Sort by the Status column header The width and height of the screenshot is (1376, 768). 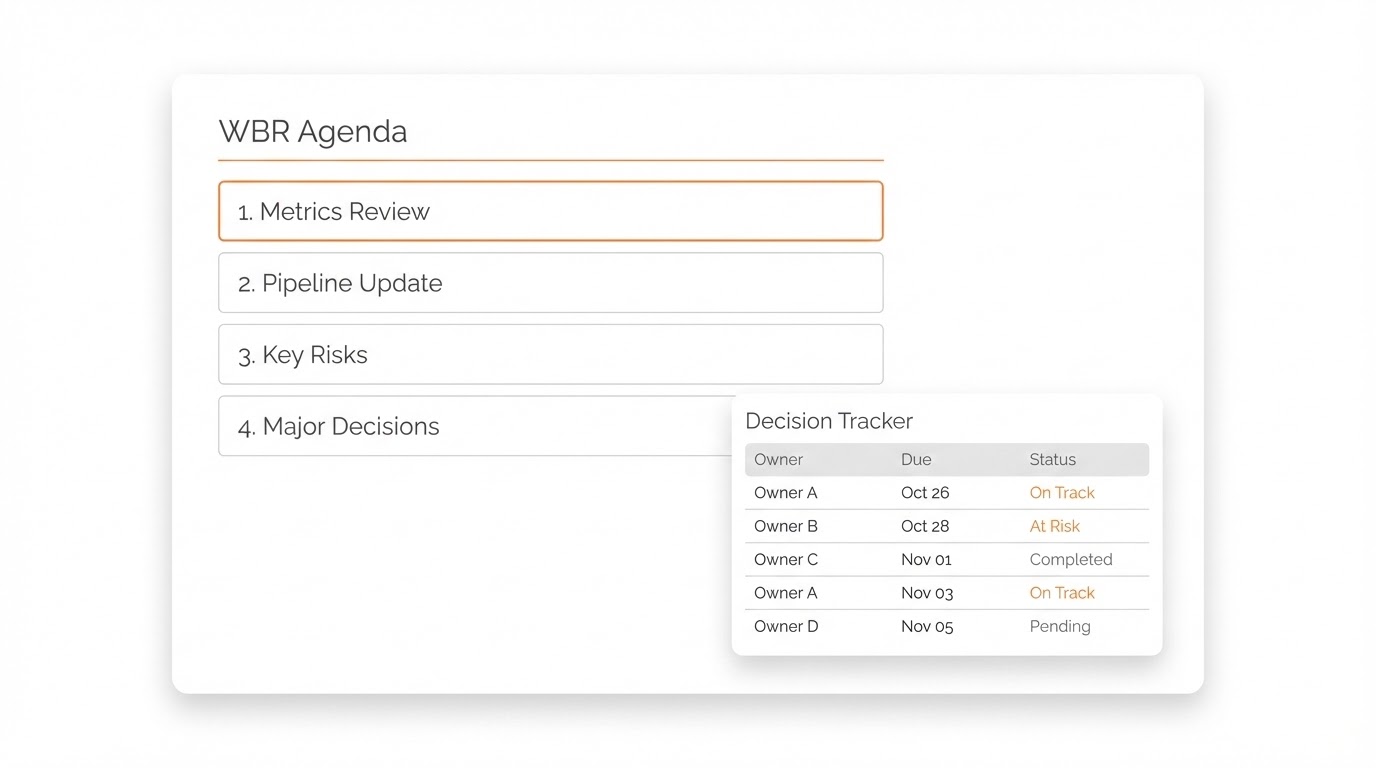(1053, 460)
